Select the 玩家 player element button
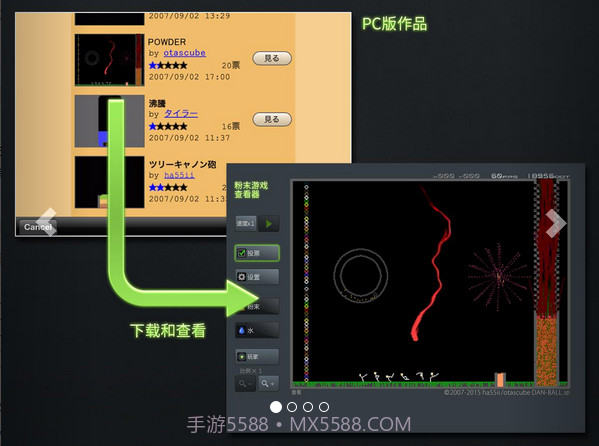This screenshot has height=446, width=599. [257, 357]
